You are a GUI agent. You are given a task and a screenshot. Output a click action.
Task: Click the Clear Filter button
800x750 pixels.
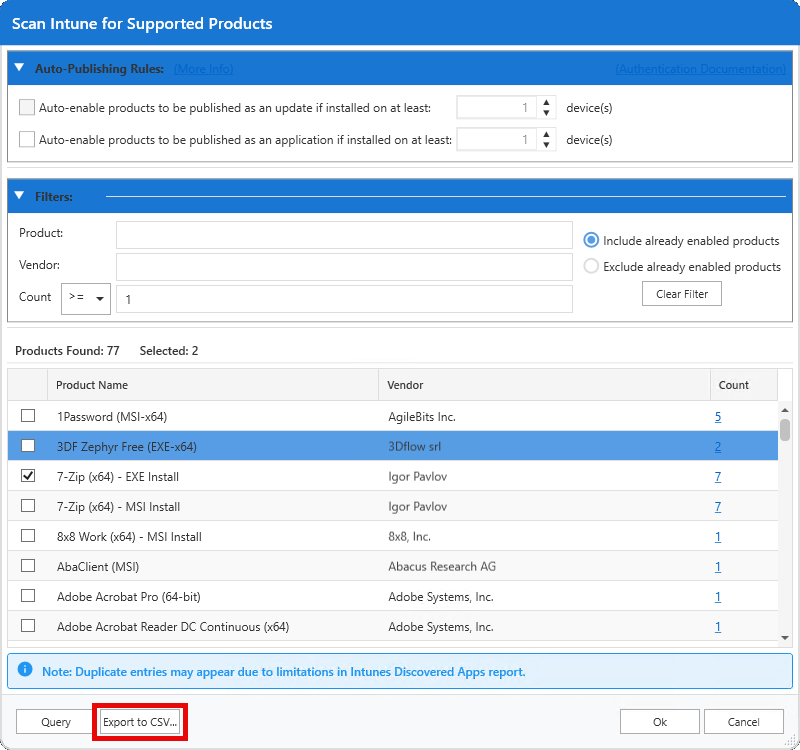[681, 293]
